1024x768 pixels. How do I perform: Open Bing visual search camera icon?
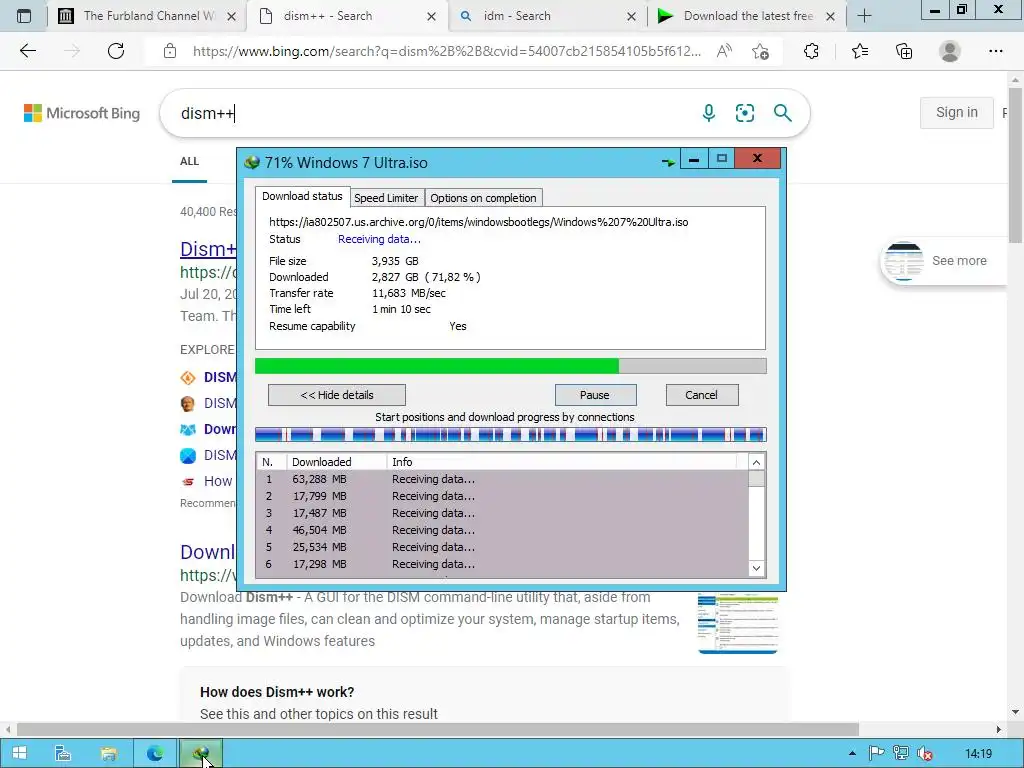(x=744, y=113)
